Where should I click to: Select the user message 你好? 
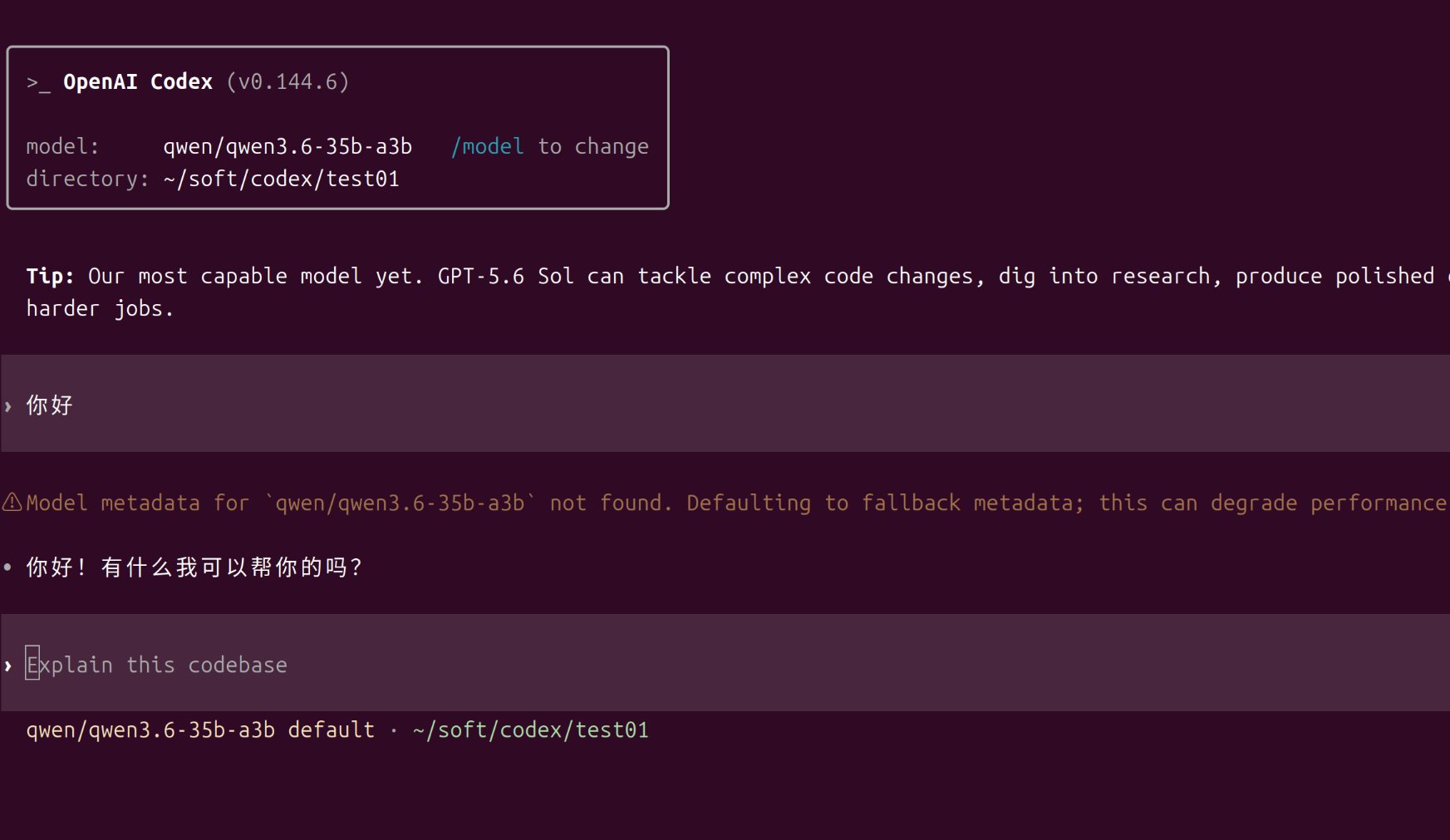click(x=50, y=405)
